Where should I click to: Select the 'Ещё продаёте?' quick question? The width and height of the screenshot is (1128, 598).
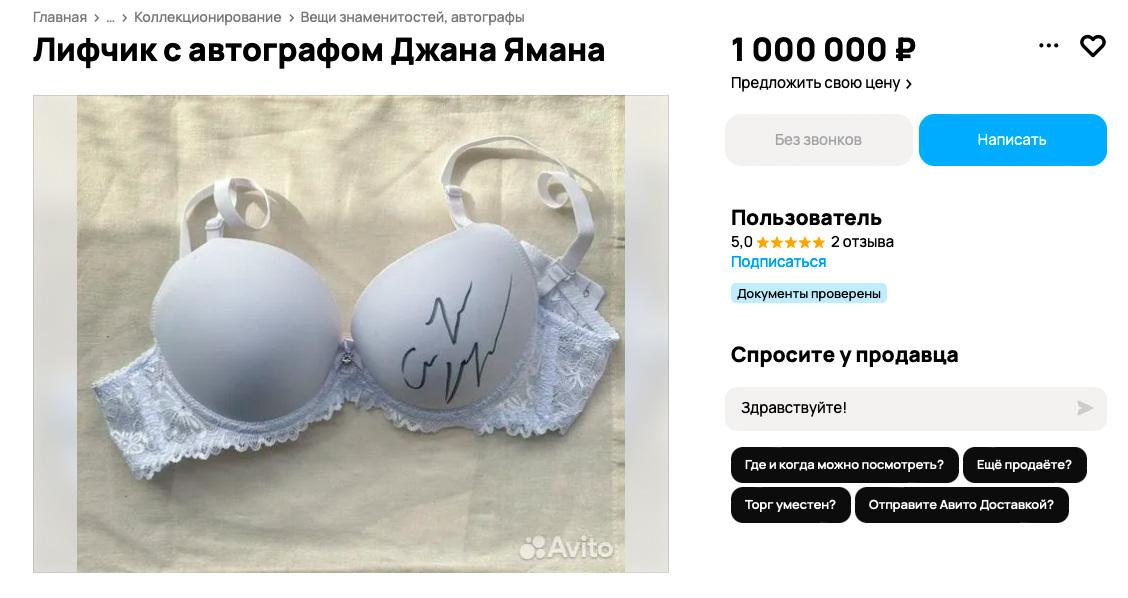1024,465
